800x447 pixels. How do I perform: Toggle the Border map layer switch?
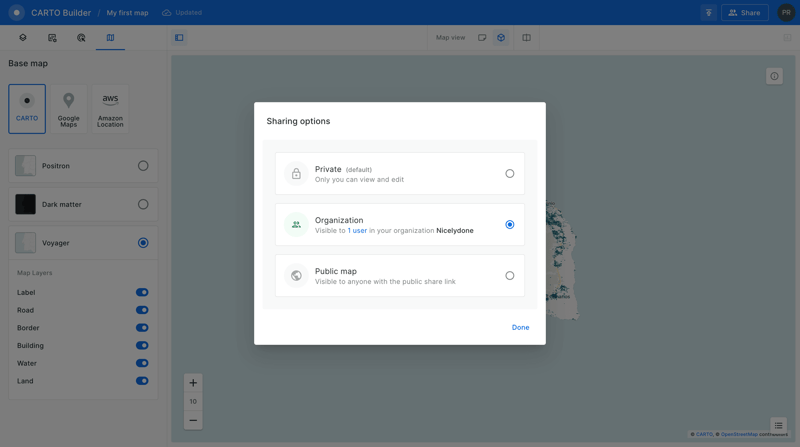(x=142, y=328)
